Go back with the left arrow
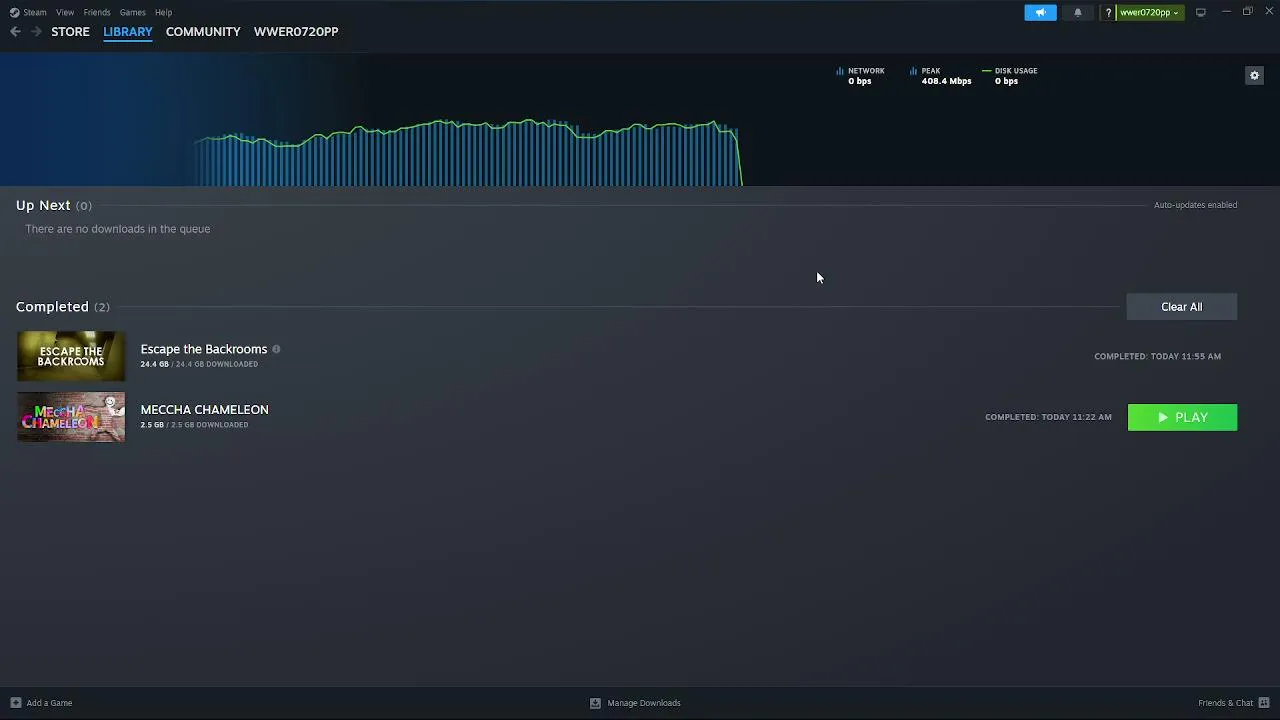 pyautogui.click(x=15, y=32)
